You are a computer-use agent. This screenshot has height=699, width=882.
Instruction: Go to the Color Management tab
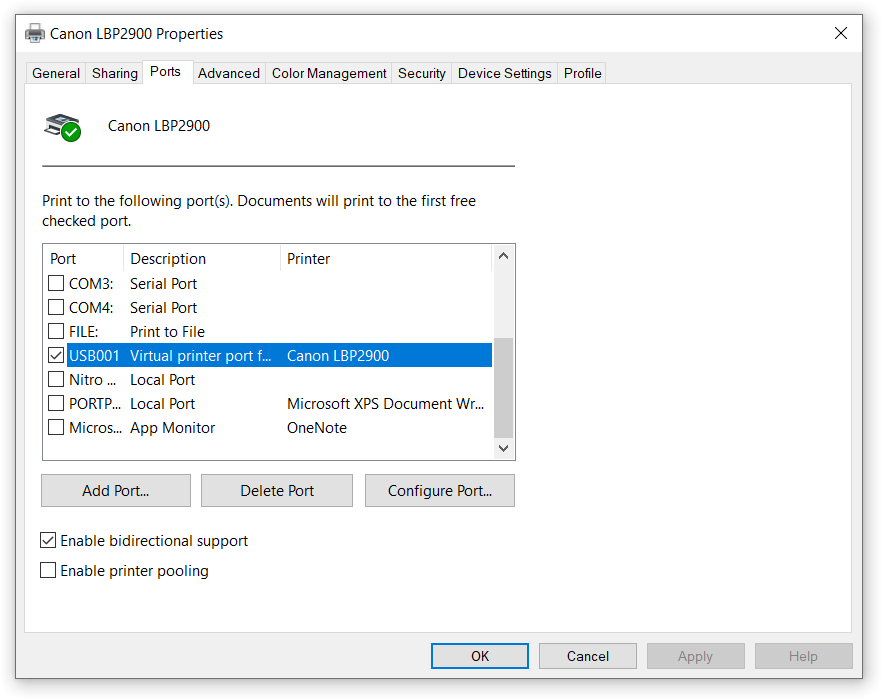tap(329, 73)
